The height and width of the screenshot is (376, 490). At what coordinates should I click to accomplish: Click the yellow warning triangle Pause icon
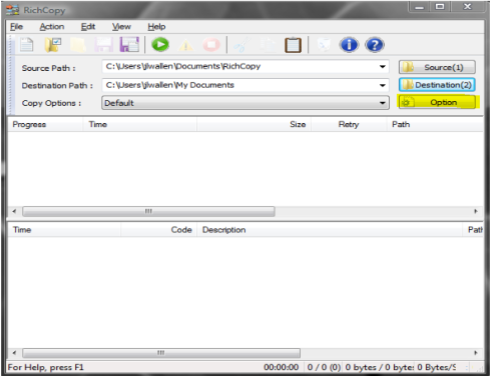(186, 45)
